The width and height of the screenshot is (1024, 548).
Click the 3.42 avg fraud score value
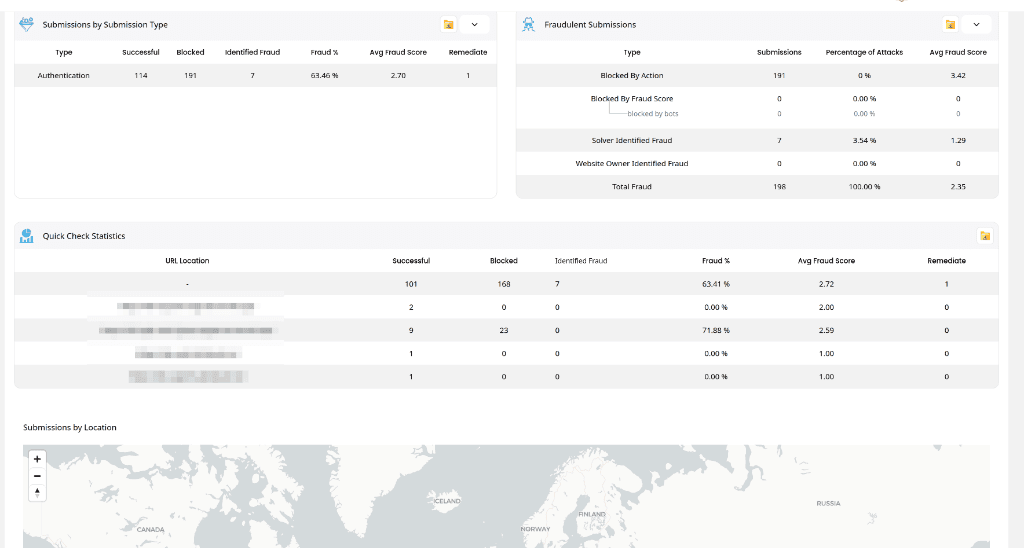point(958,76)
